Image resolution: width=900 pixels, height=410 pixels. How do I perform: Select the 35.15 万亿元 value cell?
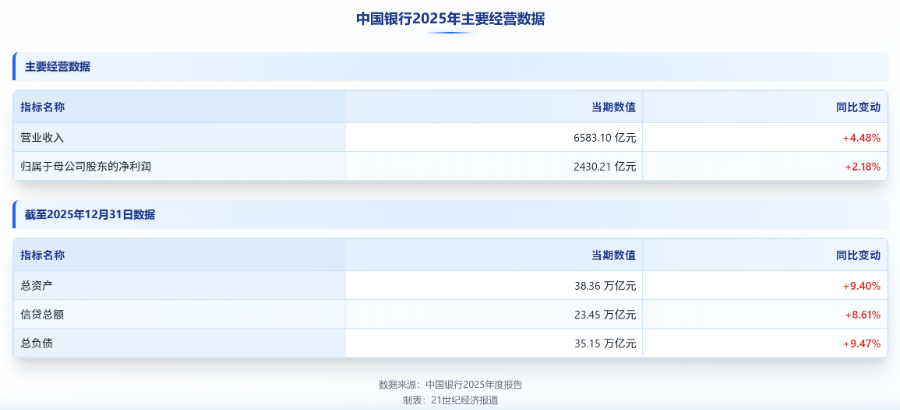(606, 343)
